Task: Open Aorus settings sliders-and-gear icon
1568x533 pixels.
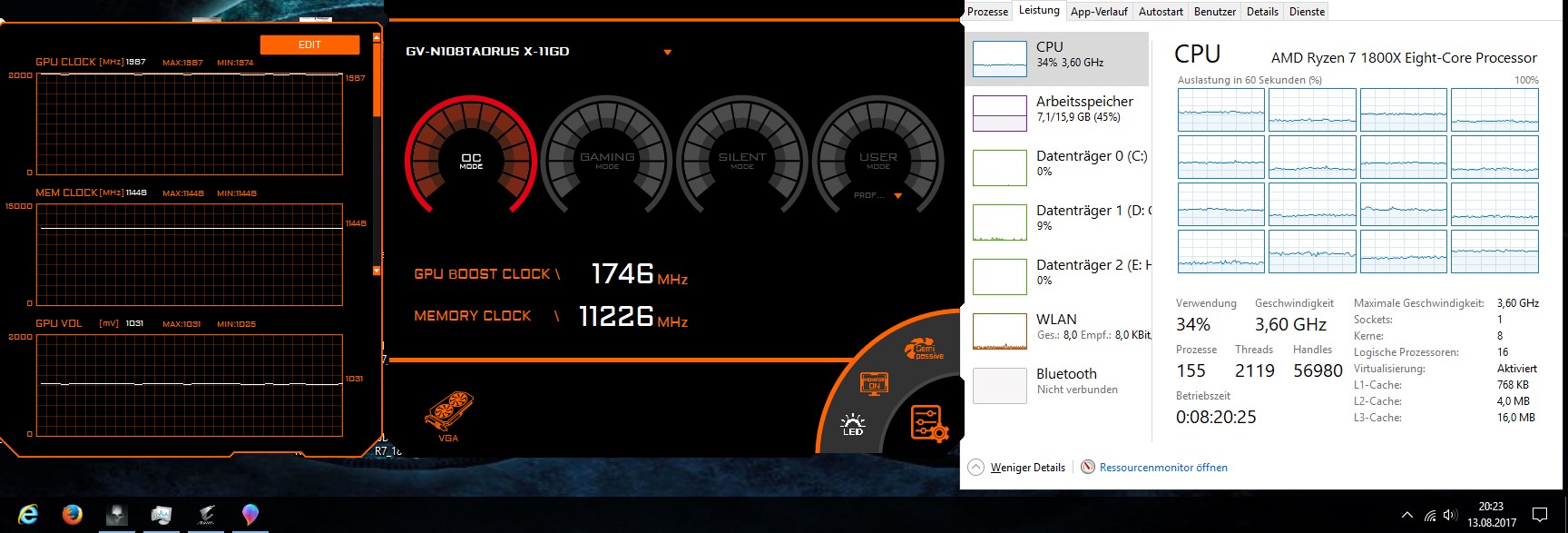Action: 928,423
